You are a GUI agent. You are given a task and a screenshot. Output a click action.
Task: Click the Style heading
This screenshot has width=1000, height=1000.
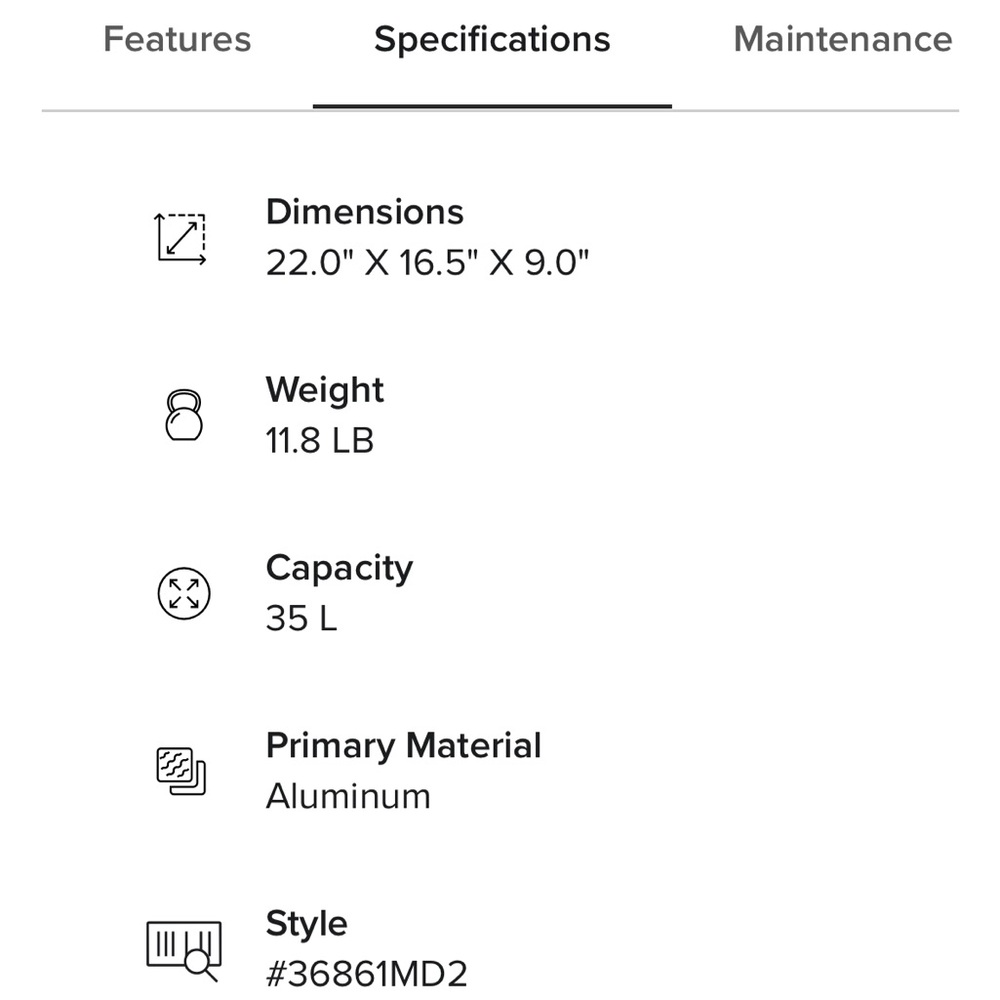pyautogui.click(x=306, y=923)
